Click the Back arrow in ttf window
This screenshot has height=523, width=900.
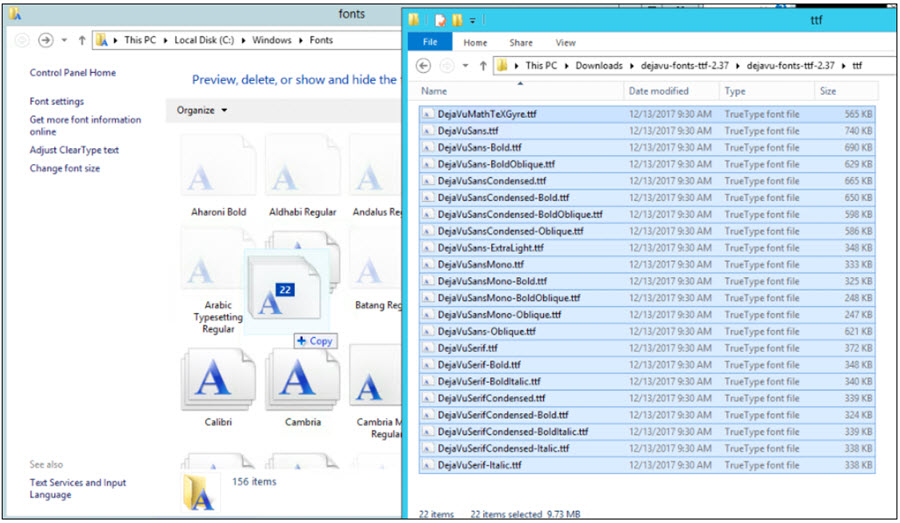point(423,66)
